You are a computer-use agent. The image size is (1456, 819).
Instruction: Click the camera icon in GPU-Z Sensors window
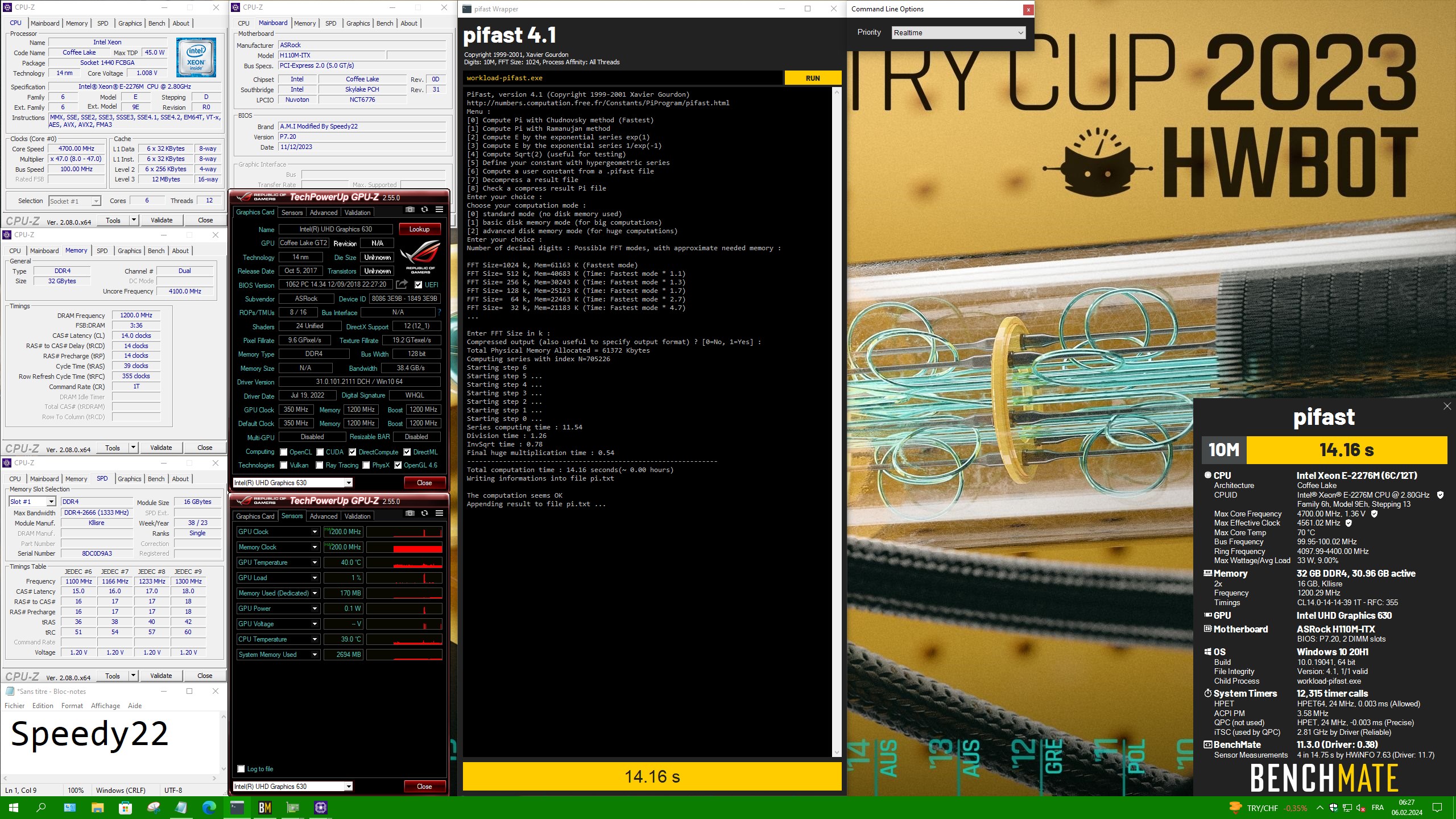[409, 514]
